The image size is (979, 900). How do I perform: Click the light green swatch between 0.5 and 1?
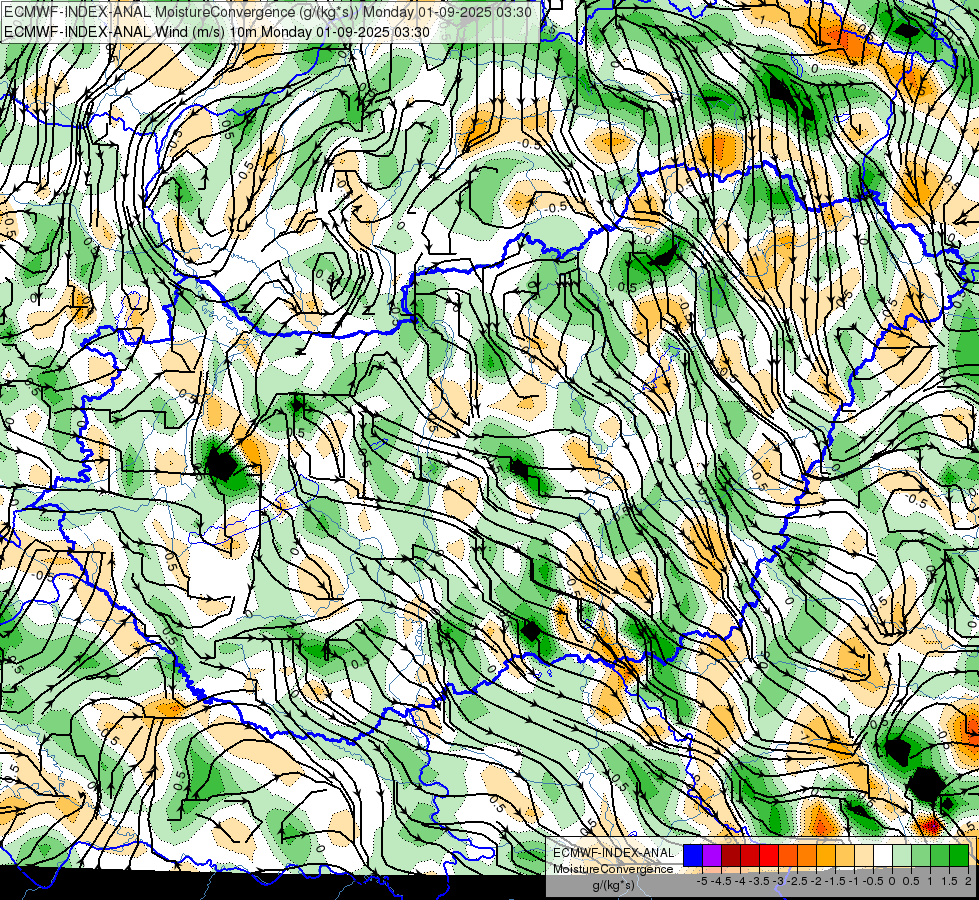[x=921, y=855]
